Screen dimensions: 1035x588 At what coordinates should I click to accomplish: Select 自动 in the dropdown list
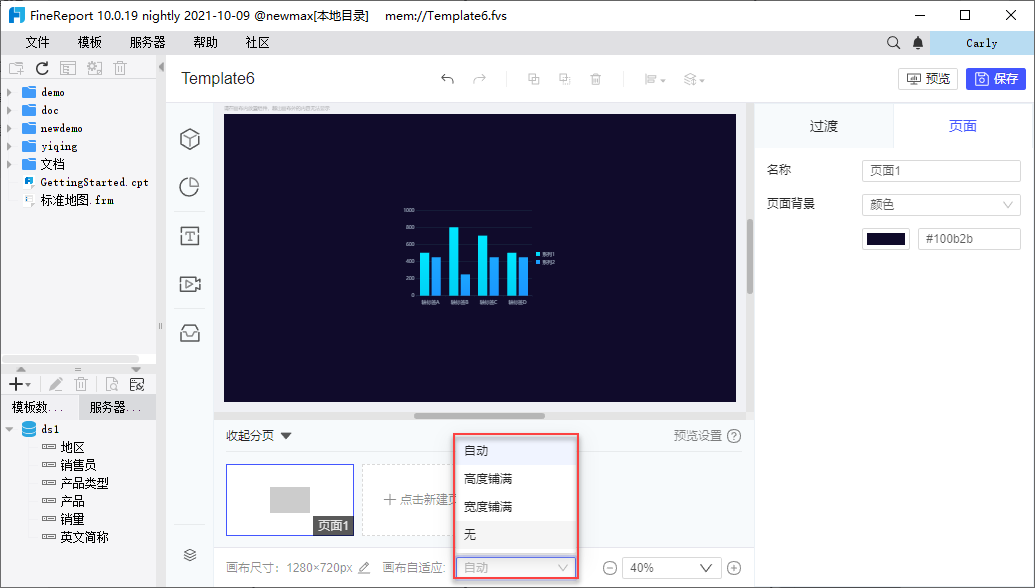[516, 451]
